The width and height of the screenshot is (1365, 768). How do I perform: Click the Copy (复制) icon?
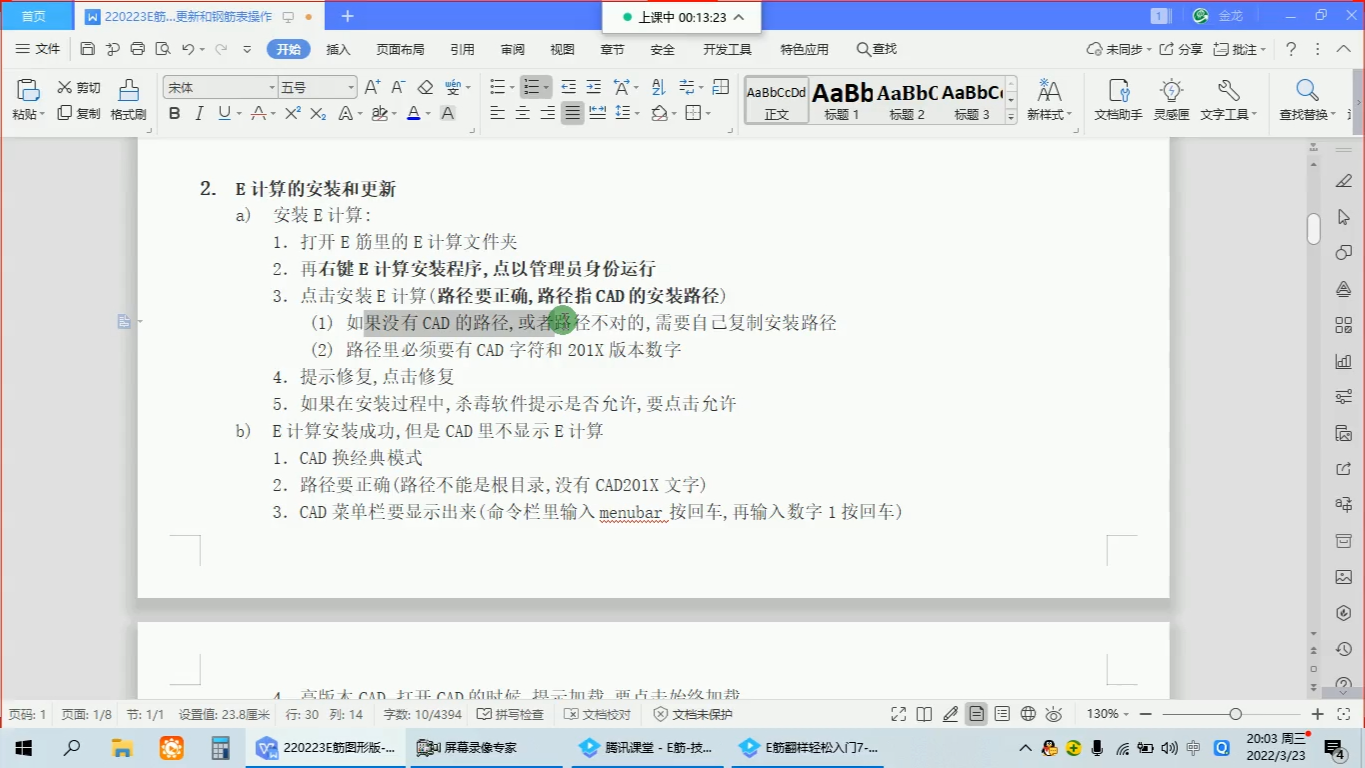point(65,113)
